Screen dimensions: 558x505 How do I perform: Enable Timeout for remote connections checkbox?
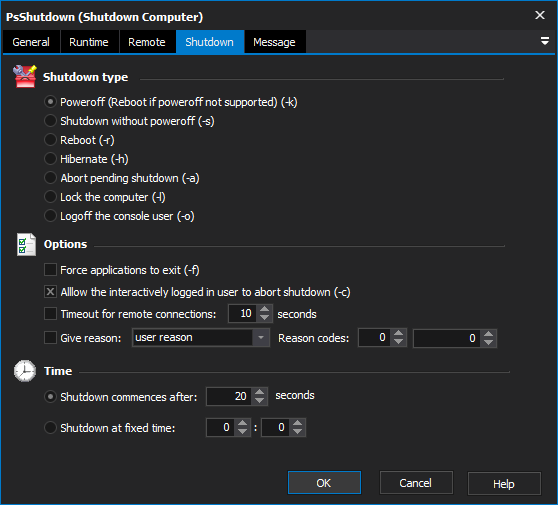pos(50,314)
